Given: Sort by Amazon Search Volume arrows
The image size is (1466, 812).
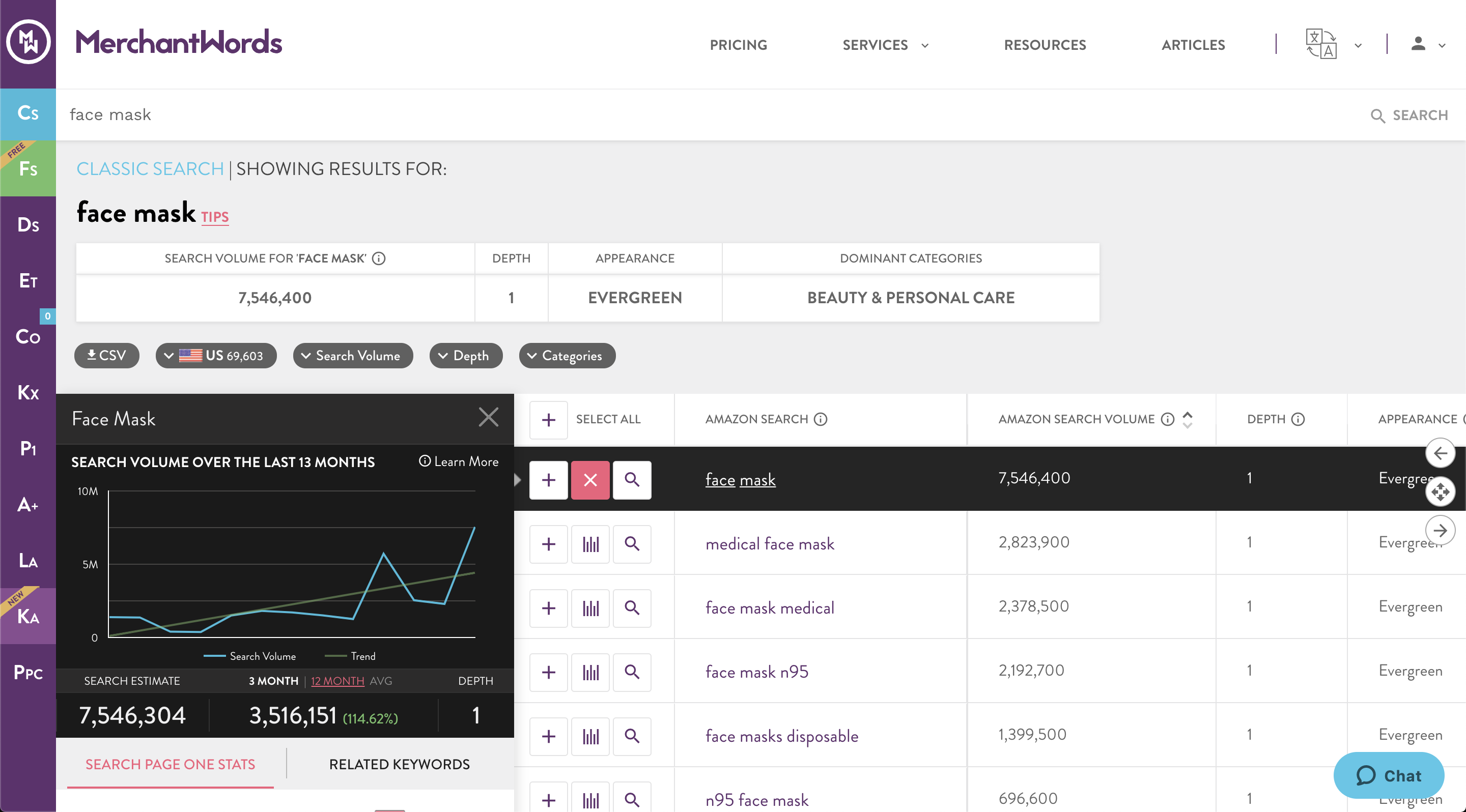Looking at the screenshot, I should [x=1187, y=420].
